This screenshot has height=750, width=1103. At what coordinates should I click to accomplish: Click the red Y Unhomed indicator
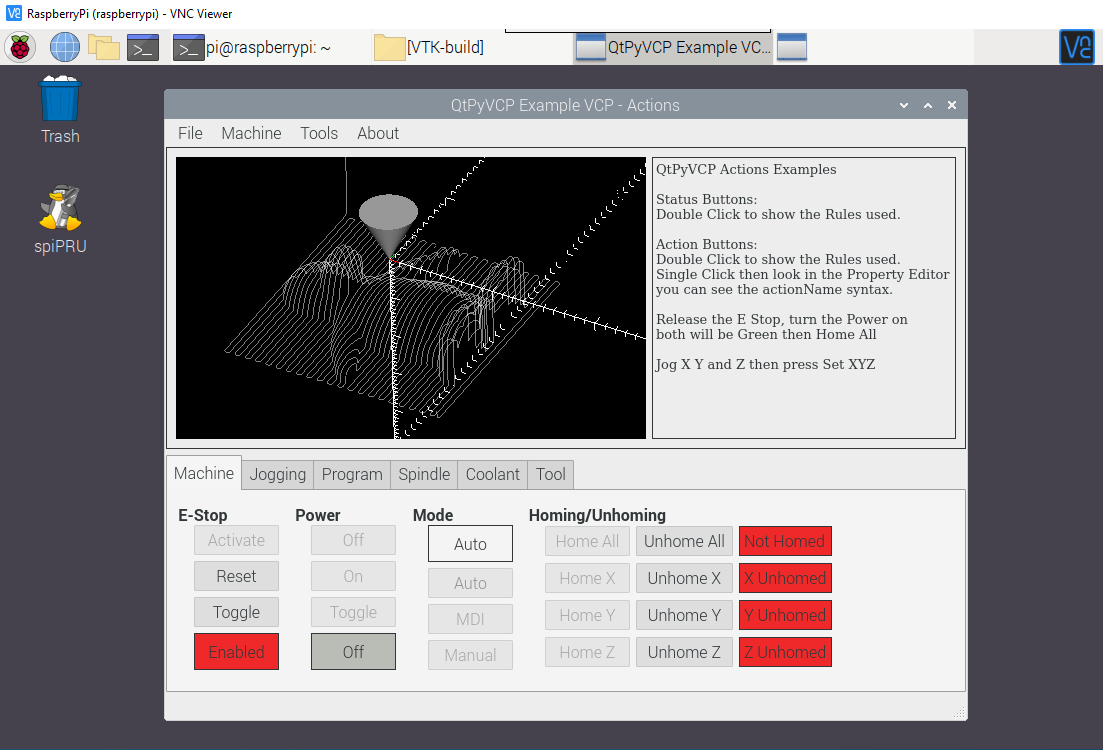pos(785,615)
